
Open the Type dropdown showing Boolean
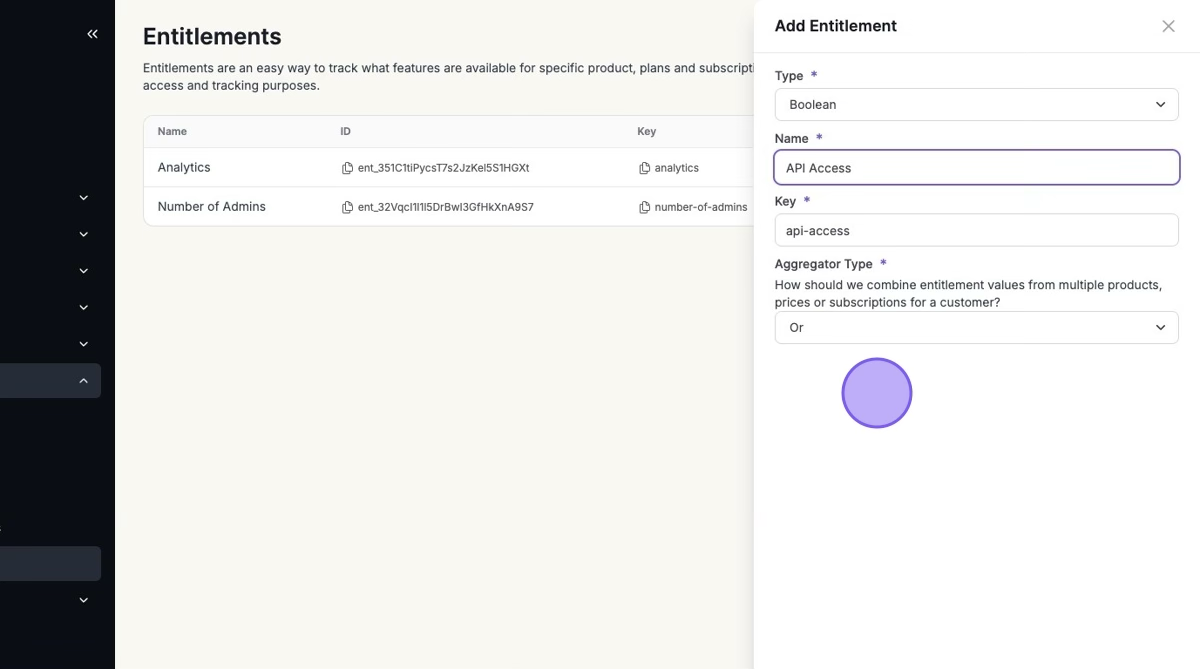[976, 105]
